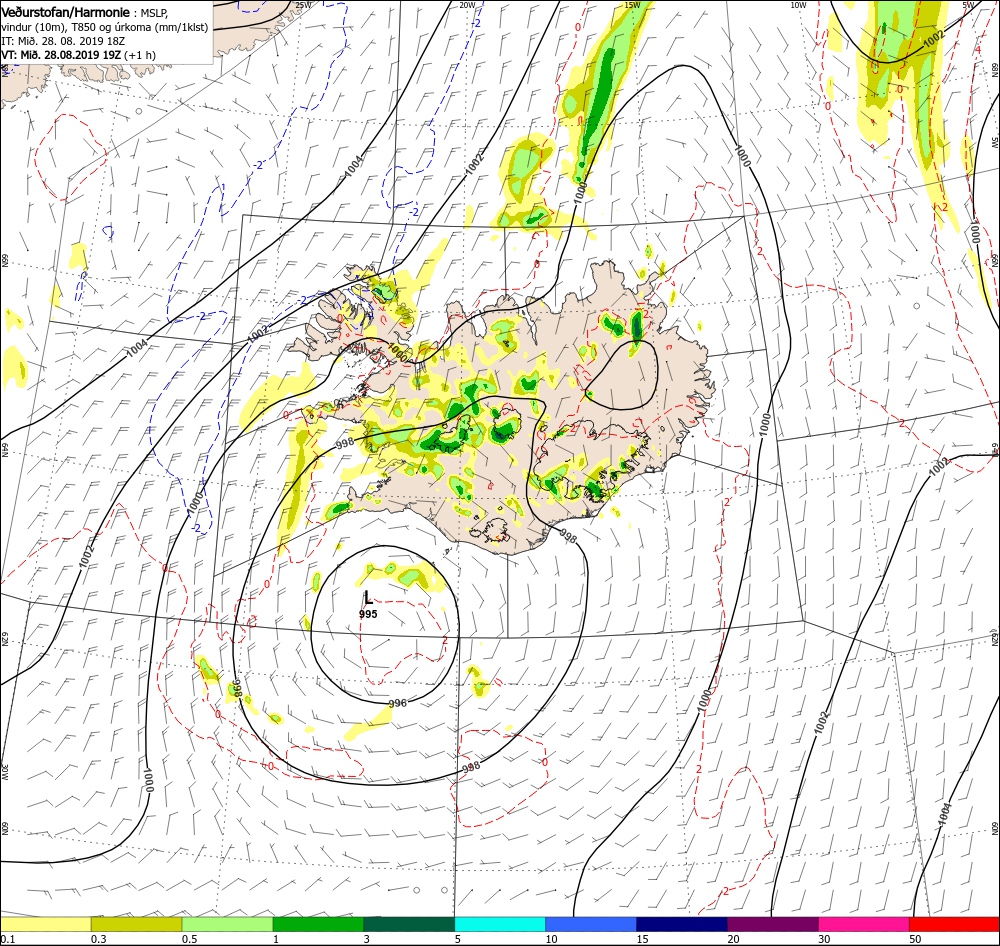Image resolution: width=1000 pixels, height=946 pixels.
Task: Click the 'IT: Mið. 28. 08. 2019 18Z' line
Action: point(63,41)
